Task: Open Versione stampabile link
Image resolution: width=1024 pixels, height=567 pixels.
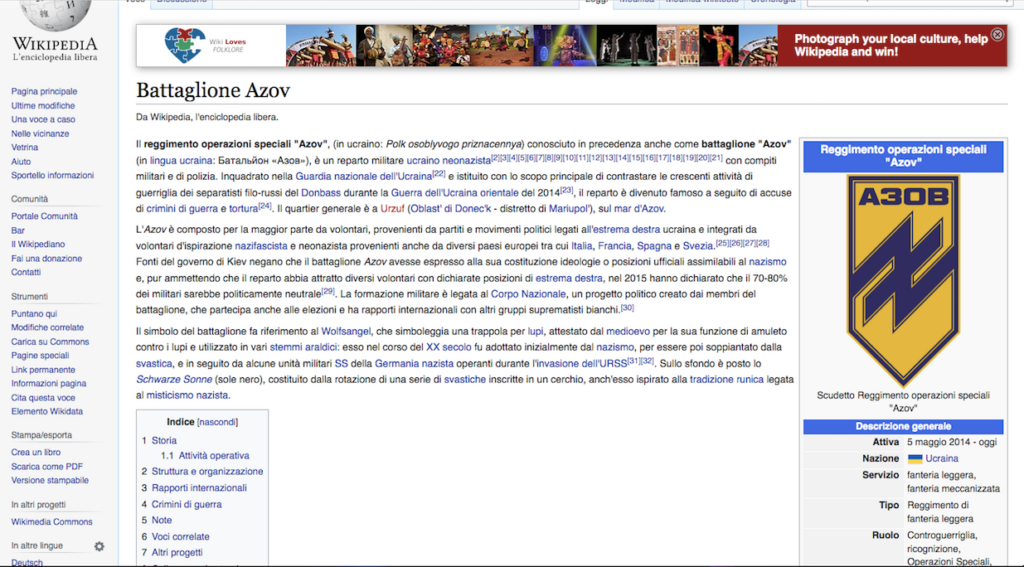Action: pos(50,480)
